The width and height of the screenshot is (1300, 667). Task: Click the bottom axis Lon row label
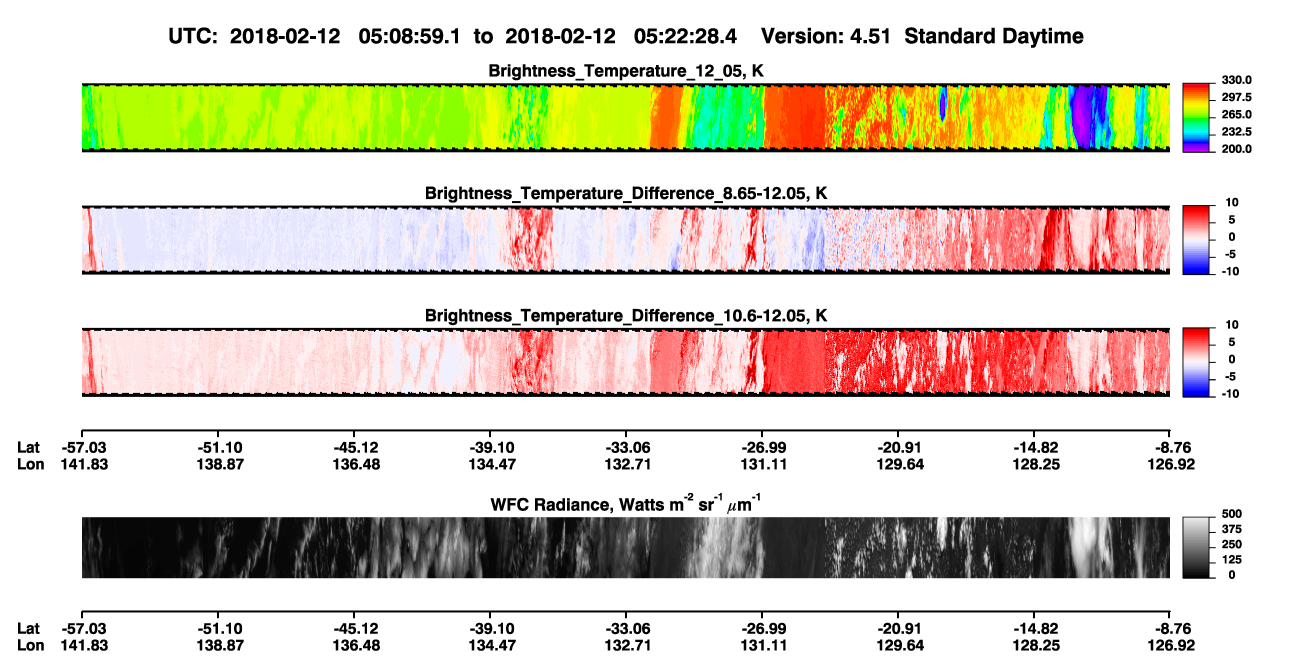pyautogui.click(x=30, y=645)
